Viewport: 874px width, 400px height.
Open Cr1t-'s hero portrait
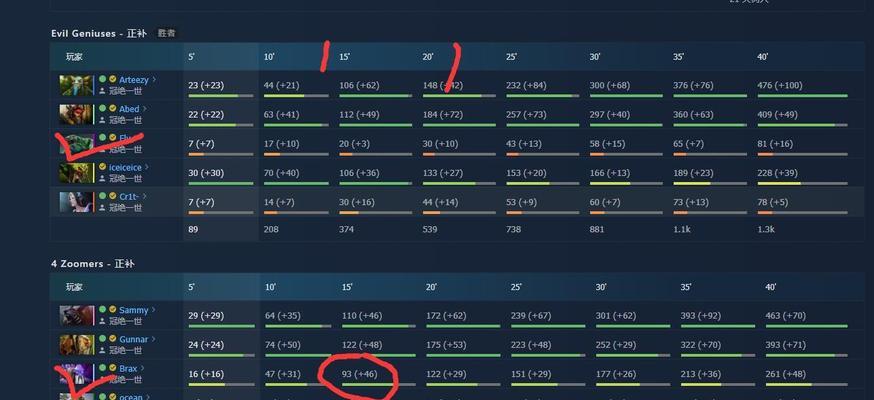(x=77, y=202)
